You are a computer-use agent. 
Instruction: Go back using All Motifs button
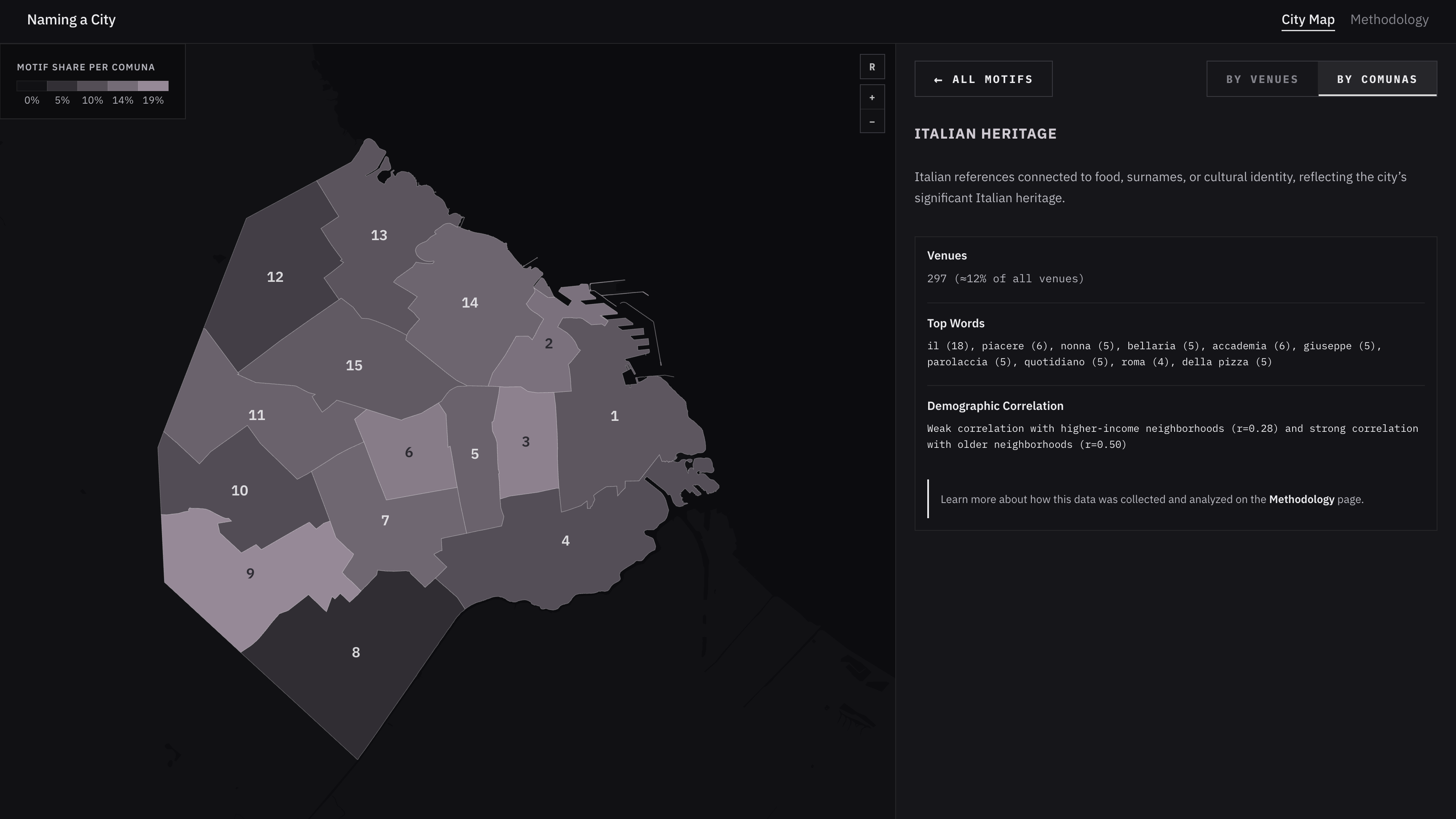(983, 79)
